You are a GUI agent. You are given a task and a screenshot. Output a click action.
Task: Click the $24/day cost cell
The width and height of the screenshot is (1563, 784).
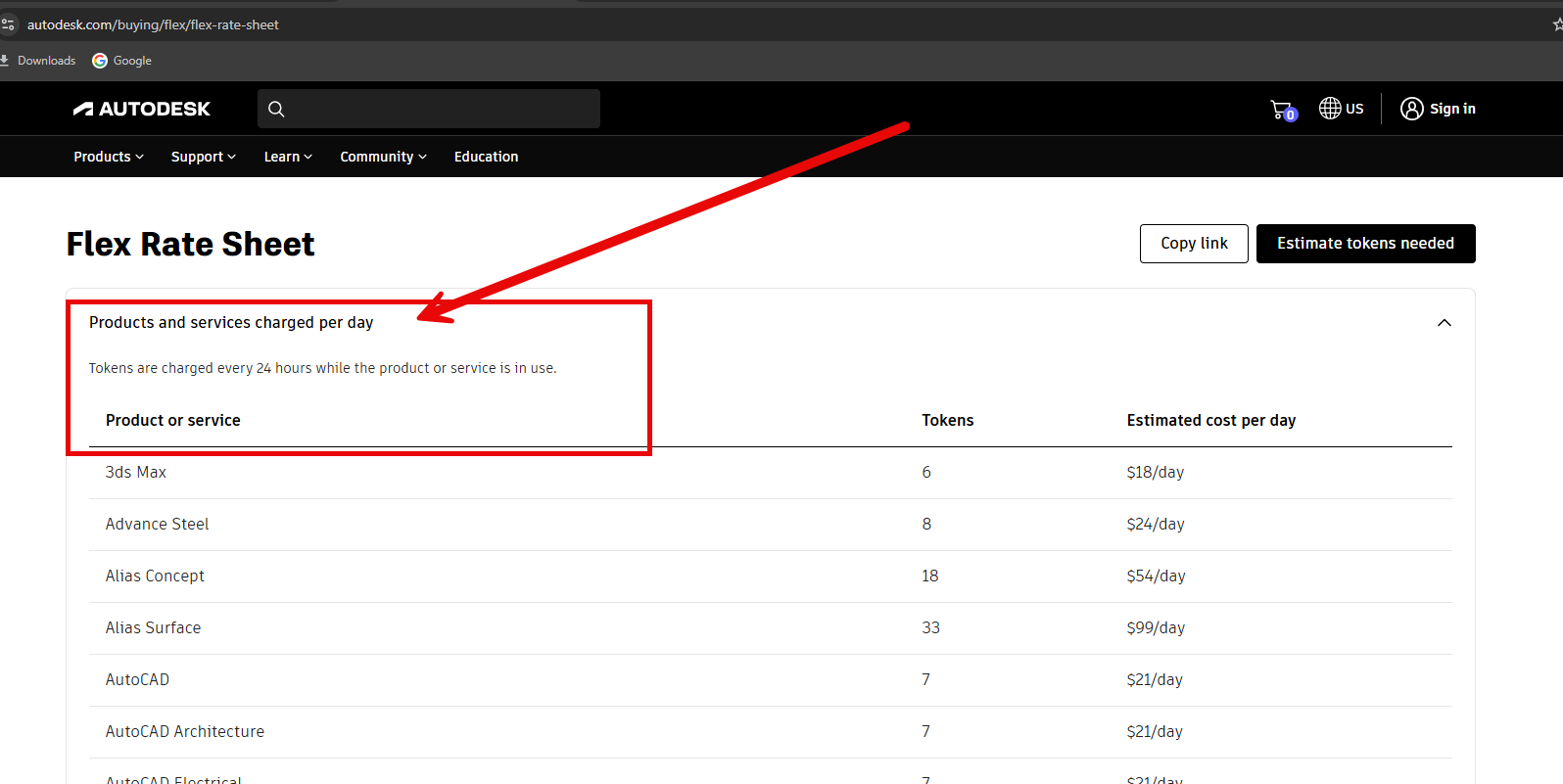pos(1156,524)
